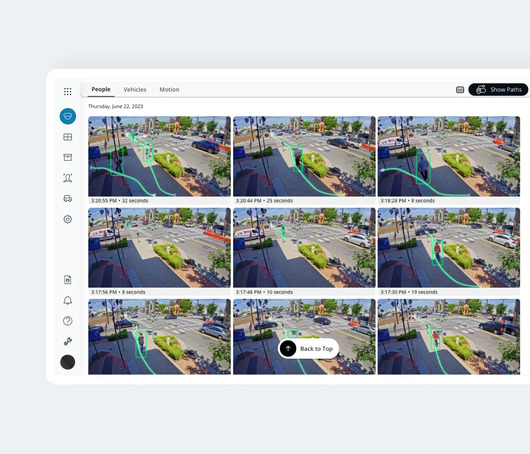Image resolution: width=530 pixels, height=454 pixels.
Task: Select the blue camera dome icon
Action: tap(68, 116)
